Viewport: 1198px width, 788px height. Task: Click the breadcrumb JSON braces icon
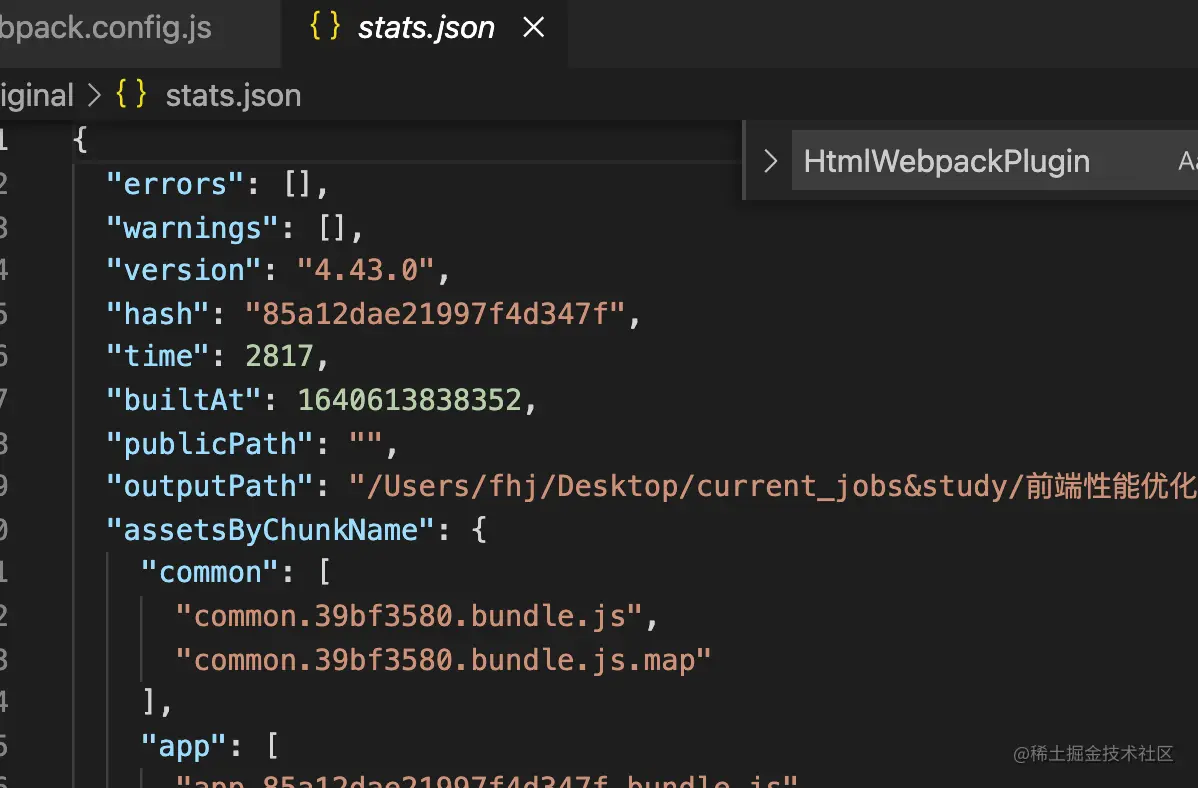pos(131,95)
